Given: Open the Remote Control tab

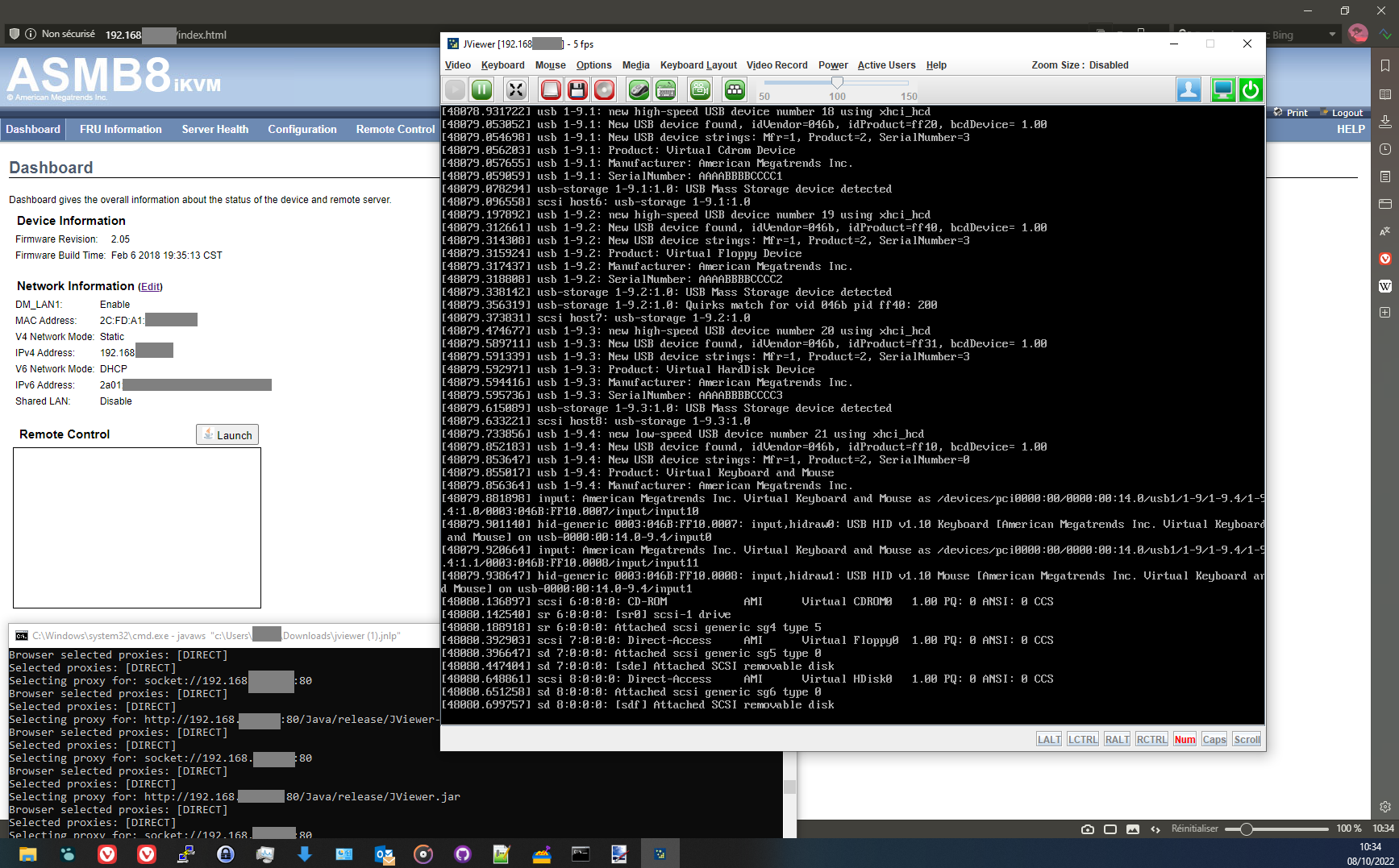Looking at the screenshot, I should pos(395,129).
